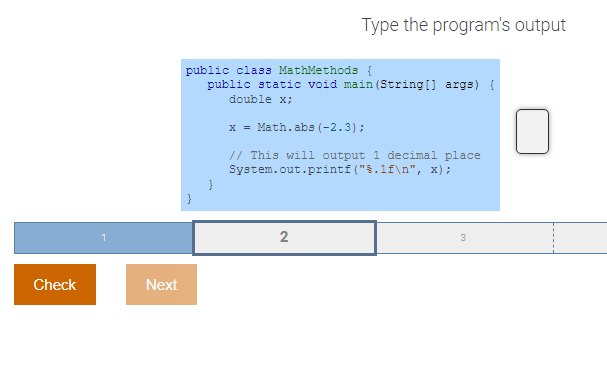
Task: Click the 'This will output 1 decimal place' comment
Action: click(x=355, y=156)
